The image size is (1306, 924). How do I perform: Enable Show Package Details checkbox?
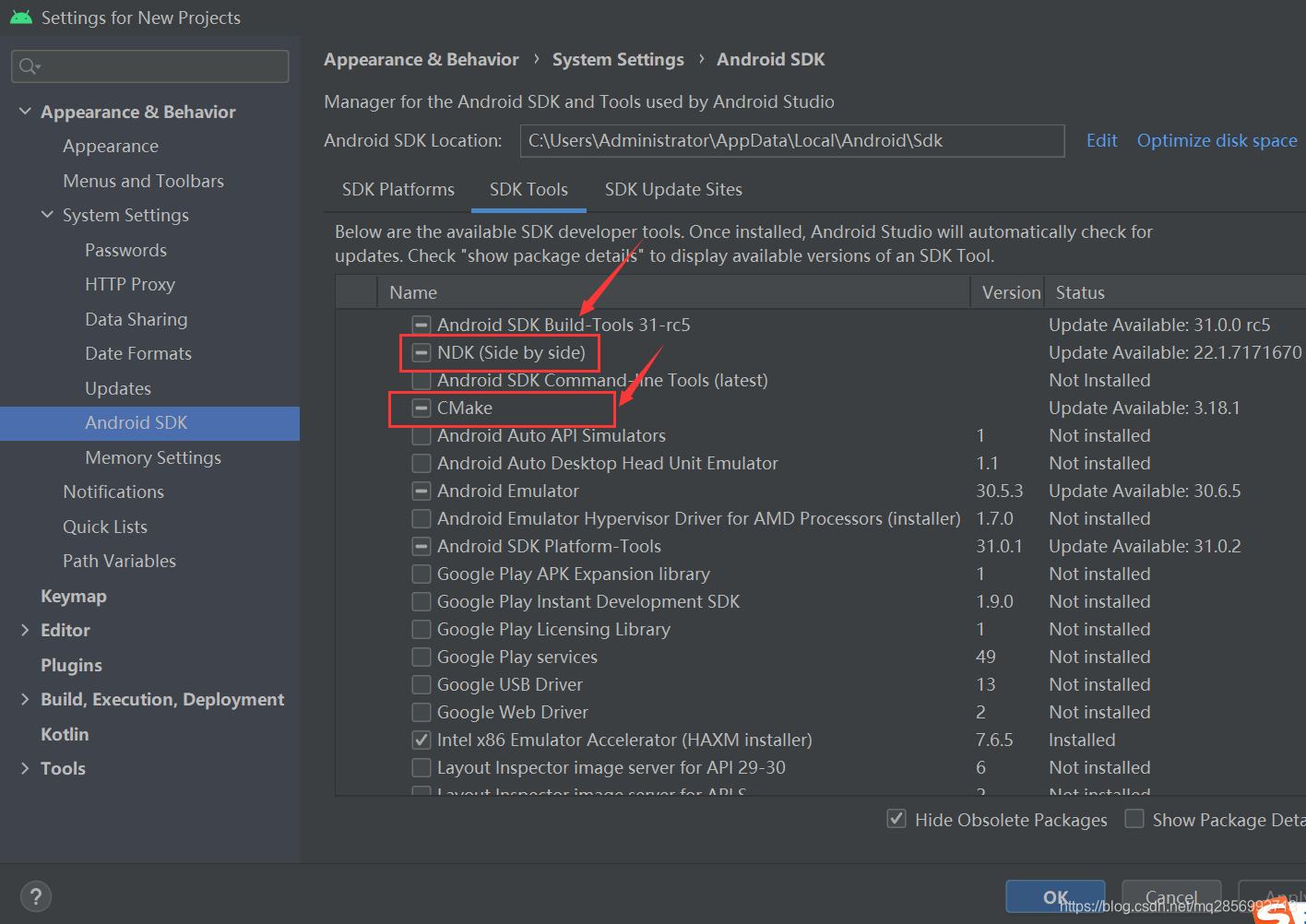1134,819
